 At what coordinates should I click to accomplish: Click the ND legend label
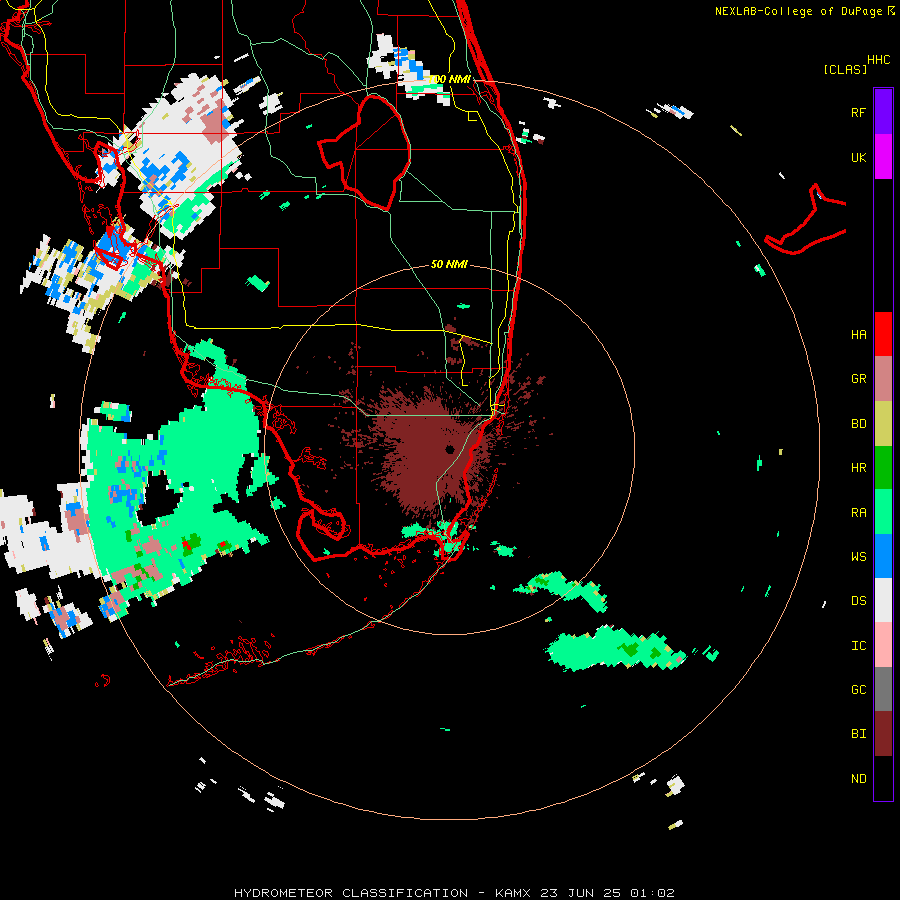(858, 779)
